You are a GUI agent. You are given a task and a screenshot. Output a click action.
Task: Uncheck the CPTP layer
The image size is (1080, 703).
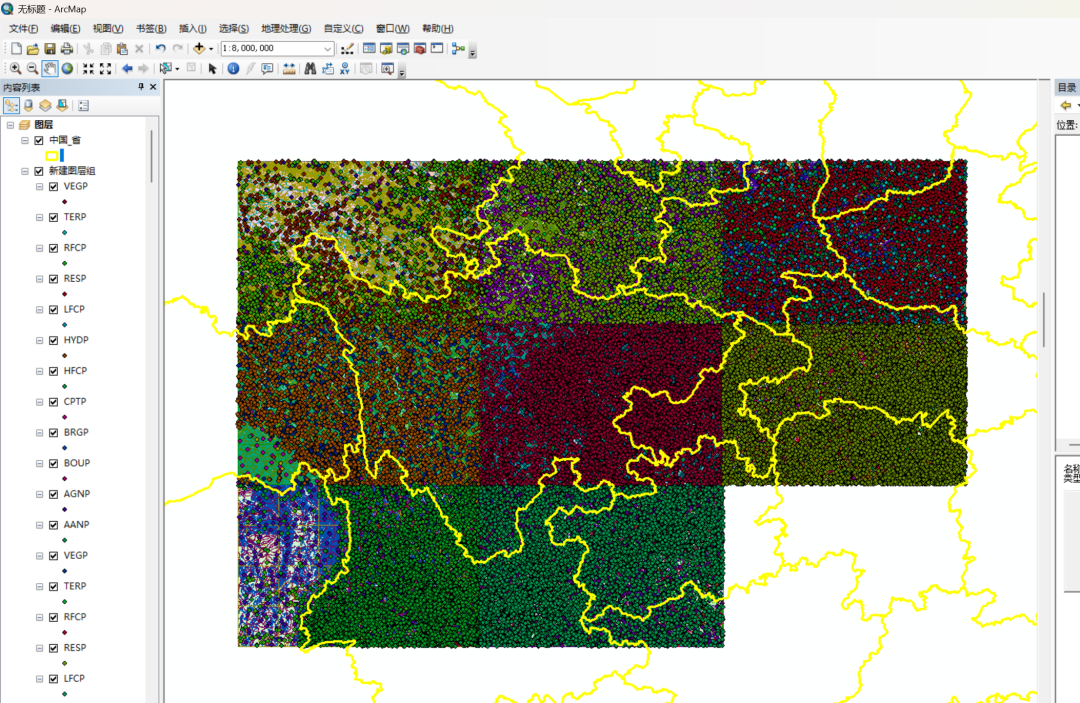coord(54,402)
